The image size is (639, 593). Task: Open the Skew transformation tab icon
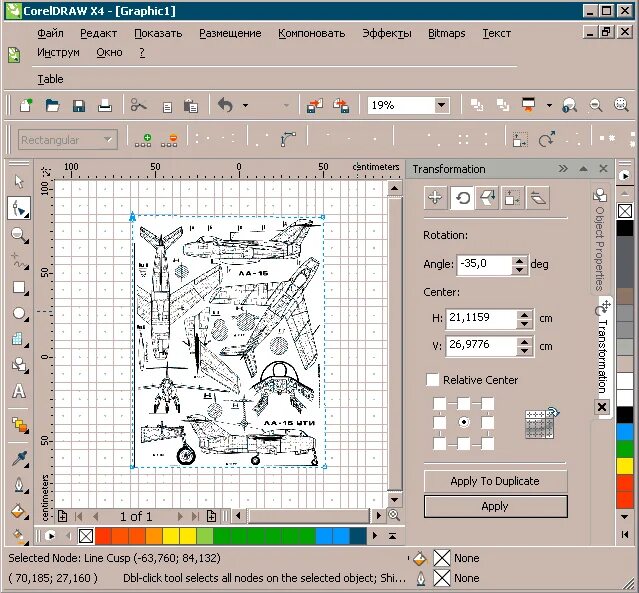[538, 198]
